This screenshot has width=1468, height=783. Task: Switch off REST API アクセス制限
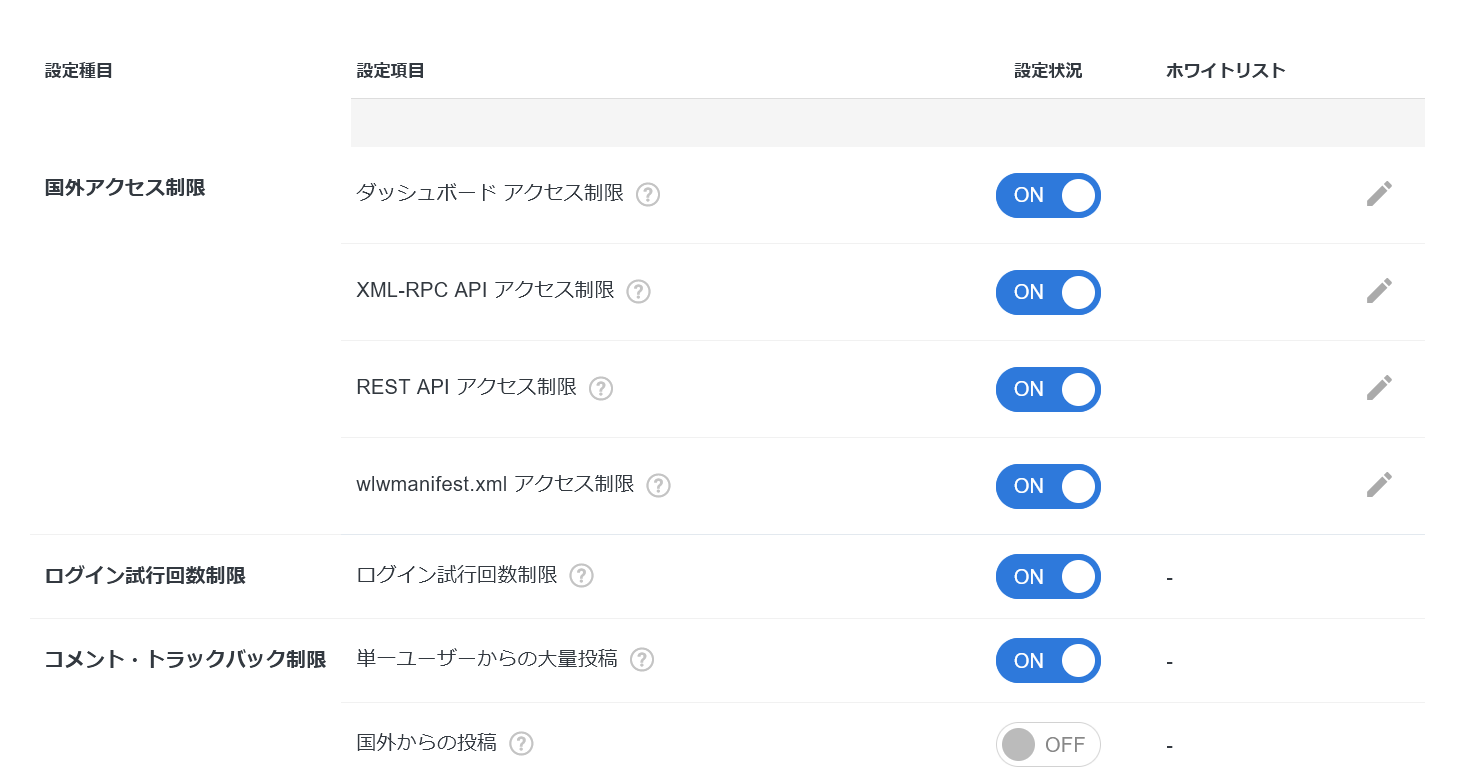coord(1048,389)
